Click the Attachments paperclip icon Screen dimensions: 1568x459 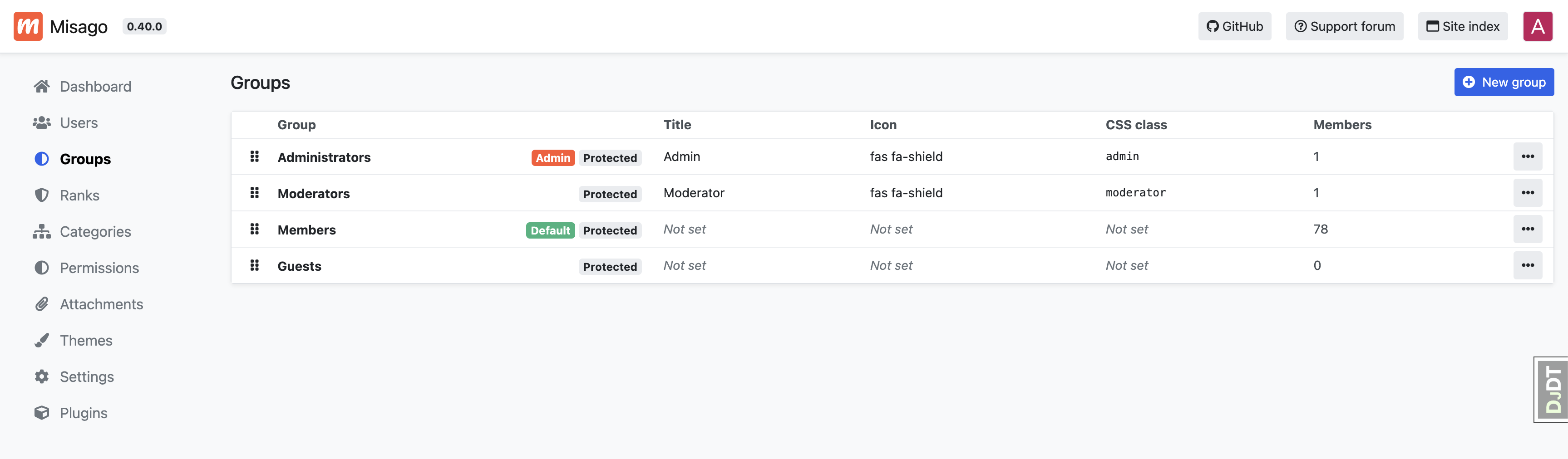(x=41, y=304)
